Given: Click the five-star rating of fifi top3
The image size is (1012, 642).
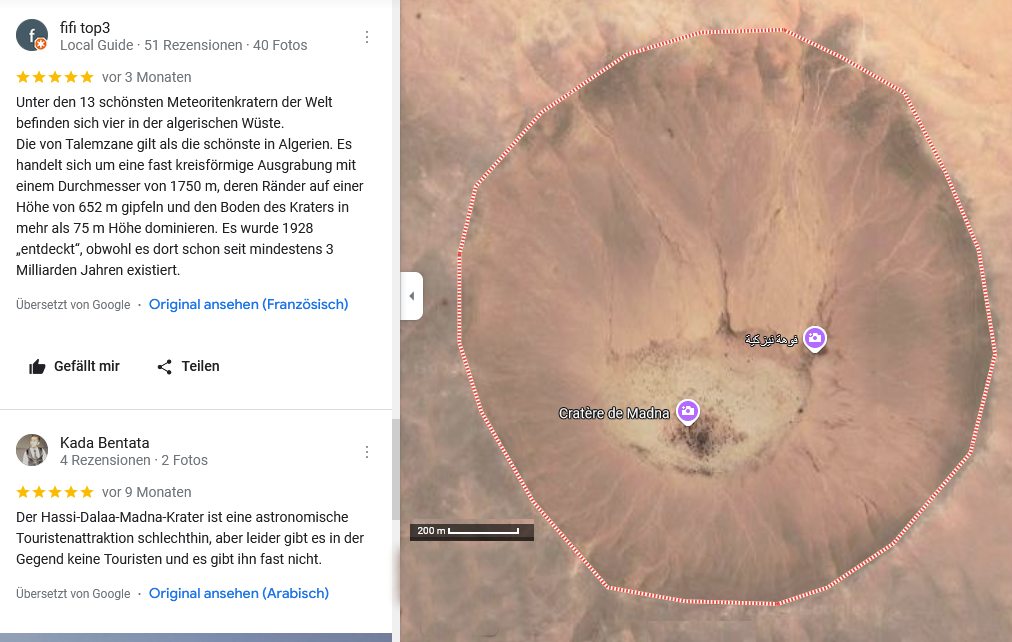Looking at the screenshot, I should (x=55, y=77).
